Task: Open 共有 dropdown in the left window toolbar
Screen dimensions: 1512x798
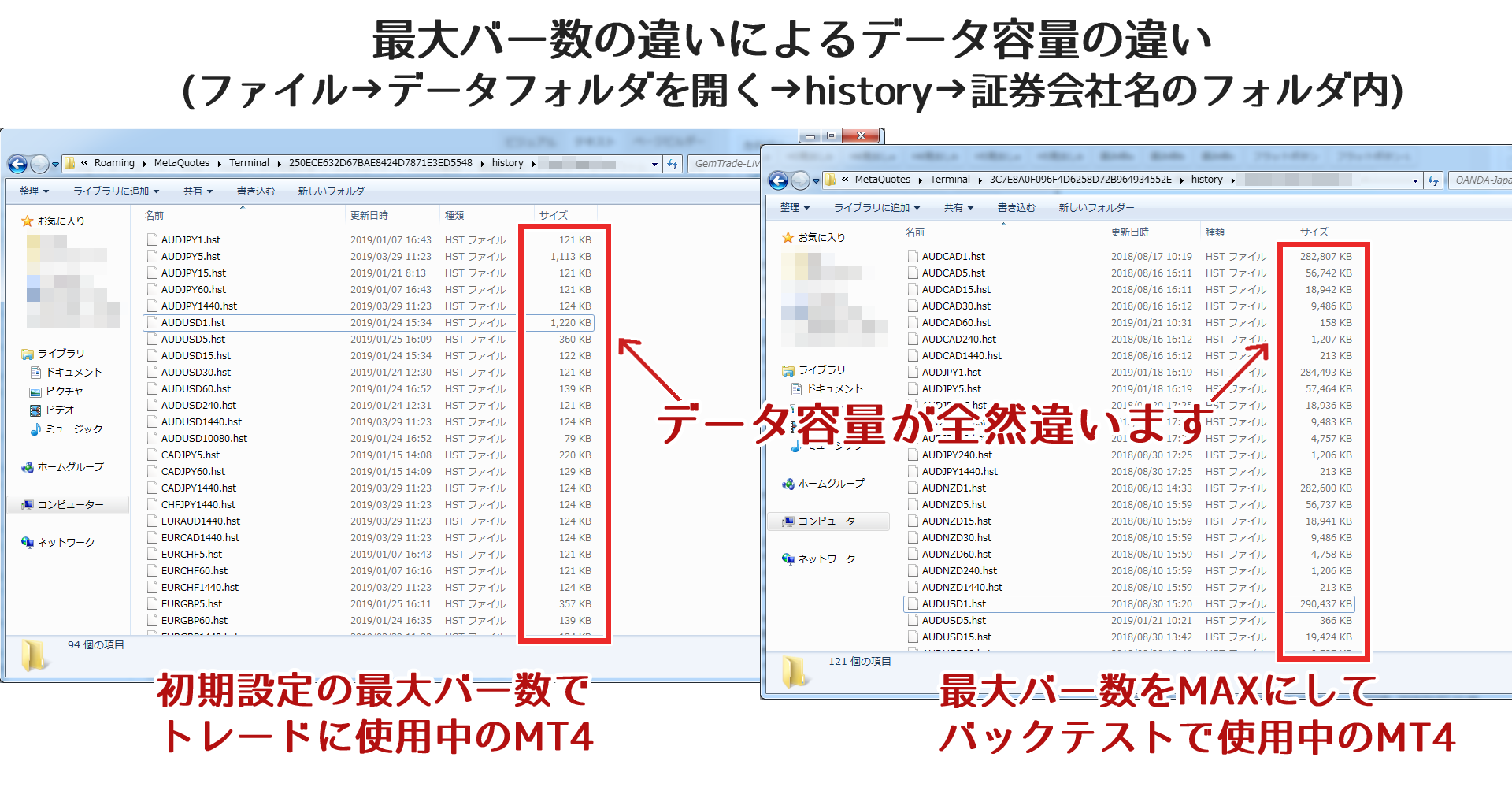Action: click(x=198, y=191)
